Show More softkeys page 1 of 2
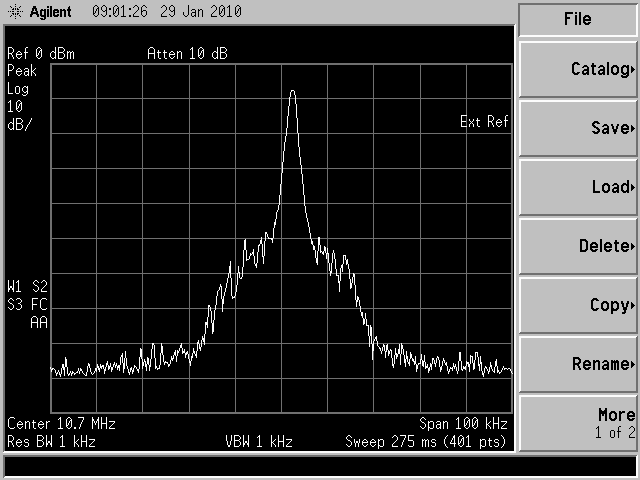 [578, 423]
